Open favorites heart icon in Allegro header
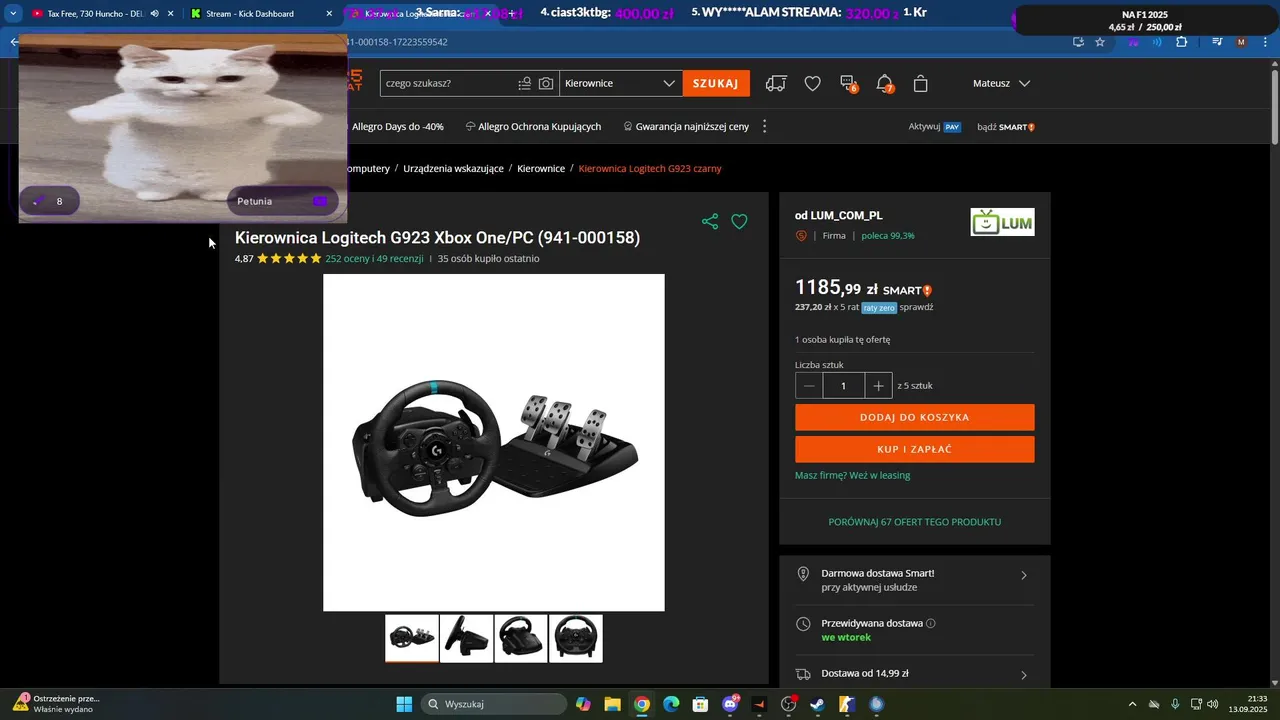 point(813,84)
